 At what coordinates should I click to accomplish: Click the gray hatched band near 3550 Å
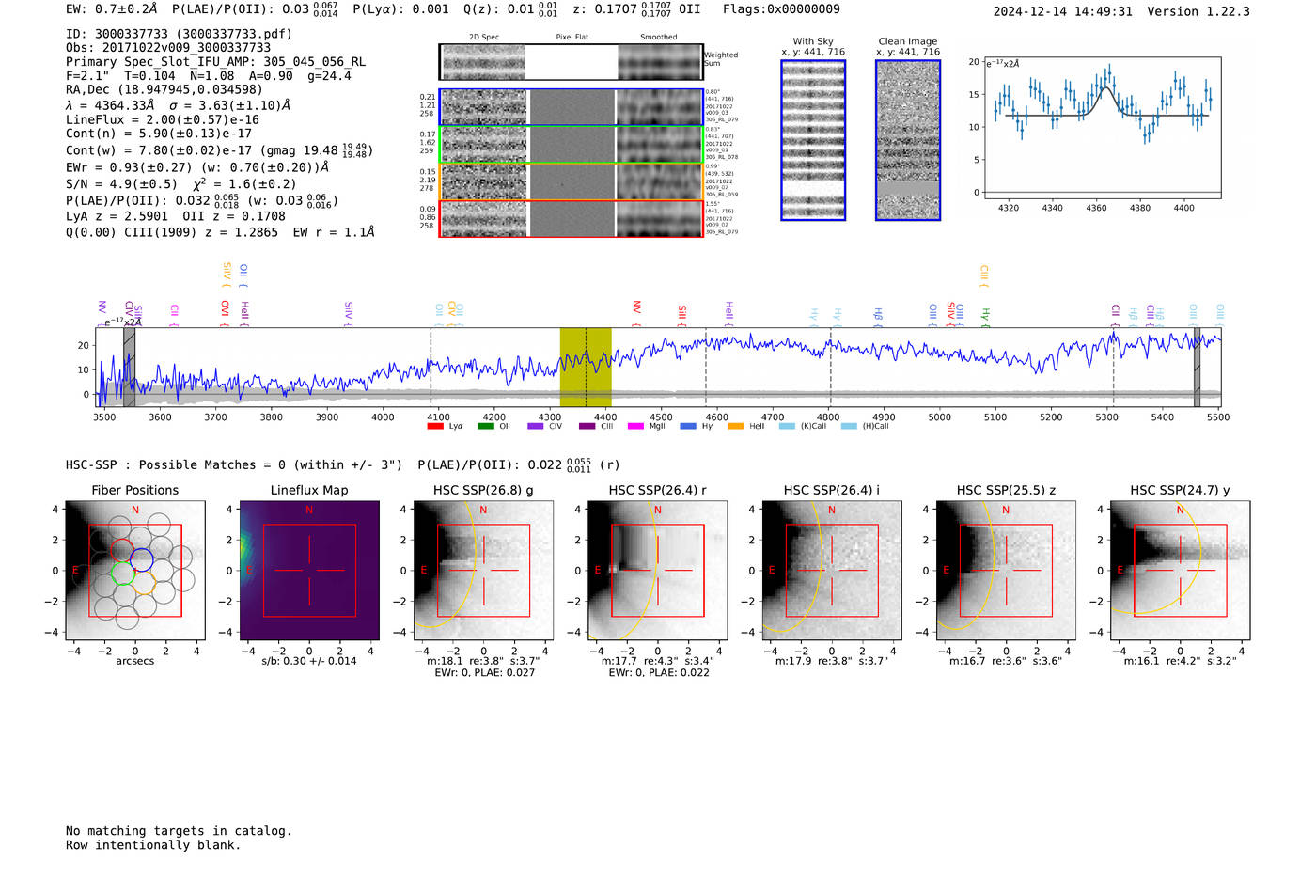pos(129,367)
